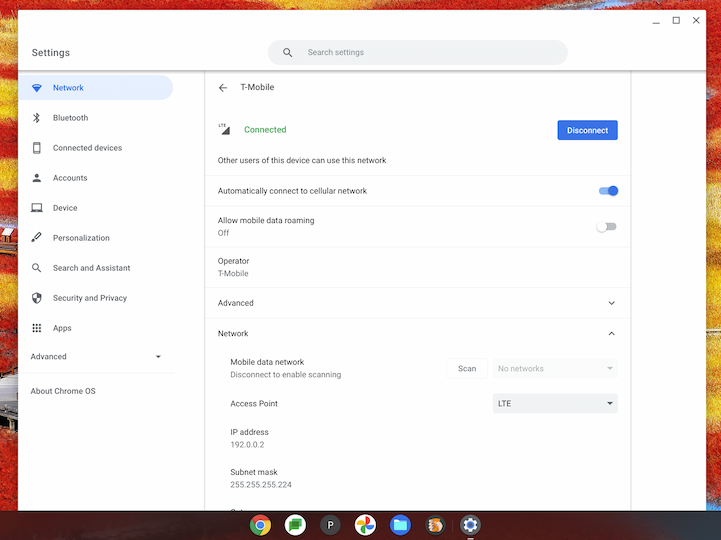721x540 pixels.
Task: Click the Settings title text
Action: pyautogui.click(x=51, y=52)
